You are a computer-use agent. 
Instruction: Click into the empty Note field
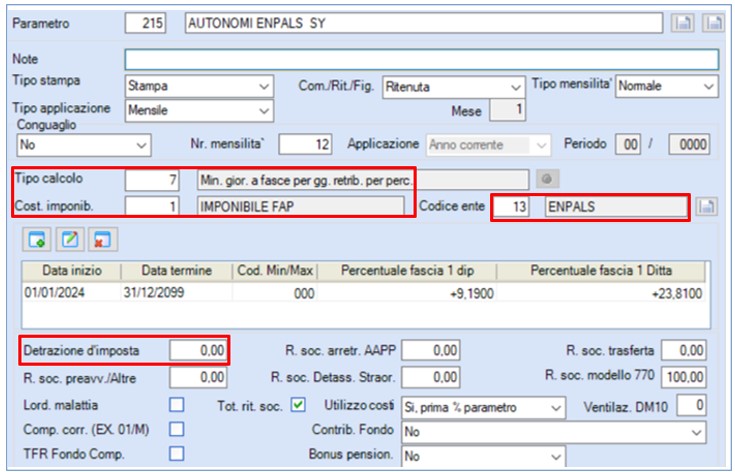(x=421, y=60)
